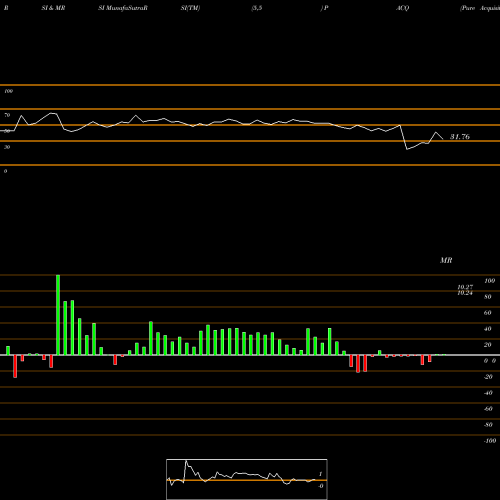The width and height of the screenshot is (500, 500).
Task: Select the tallest green MR bar
Action: click(58, 315)
